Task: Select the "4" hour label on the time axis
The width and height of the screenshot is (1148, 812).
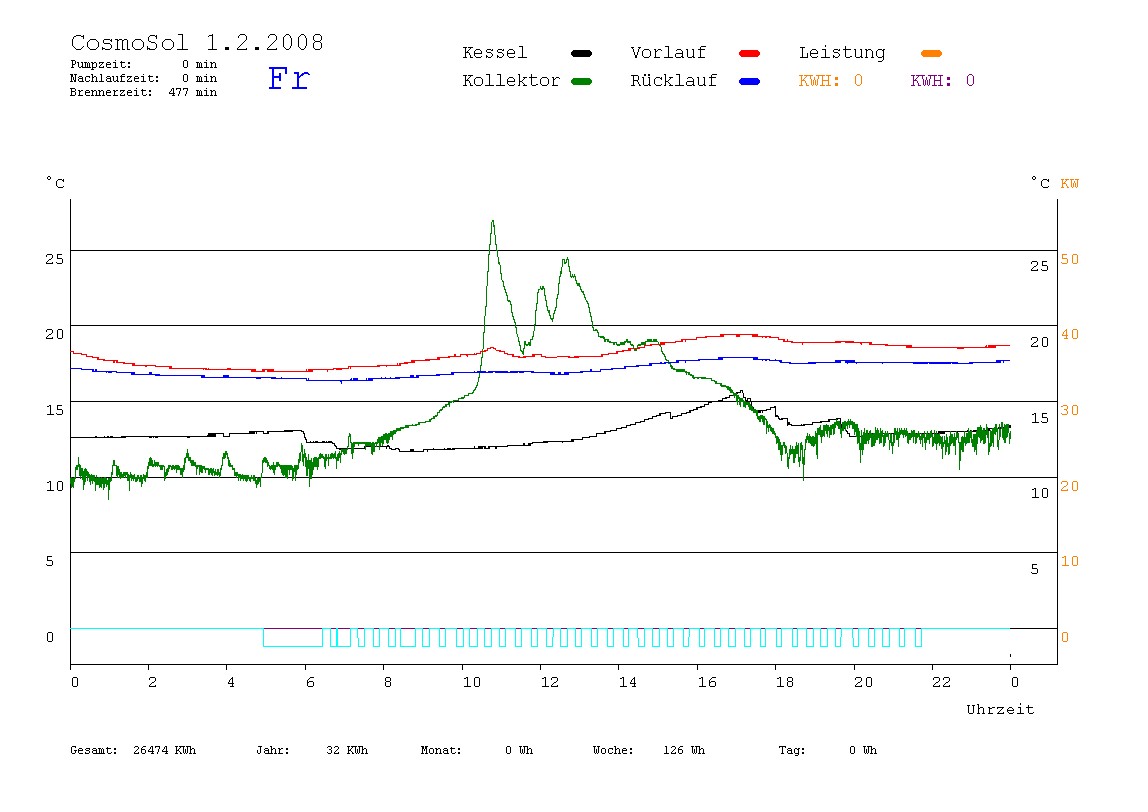Action: coord(231,682)
